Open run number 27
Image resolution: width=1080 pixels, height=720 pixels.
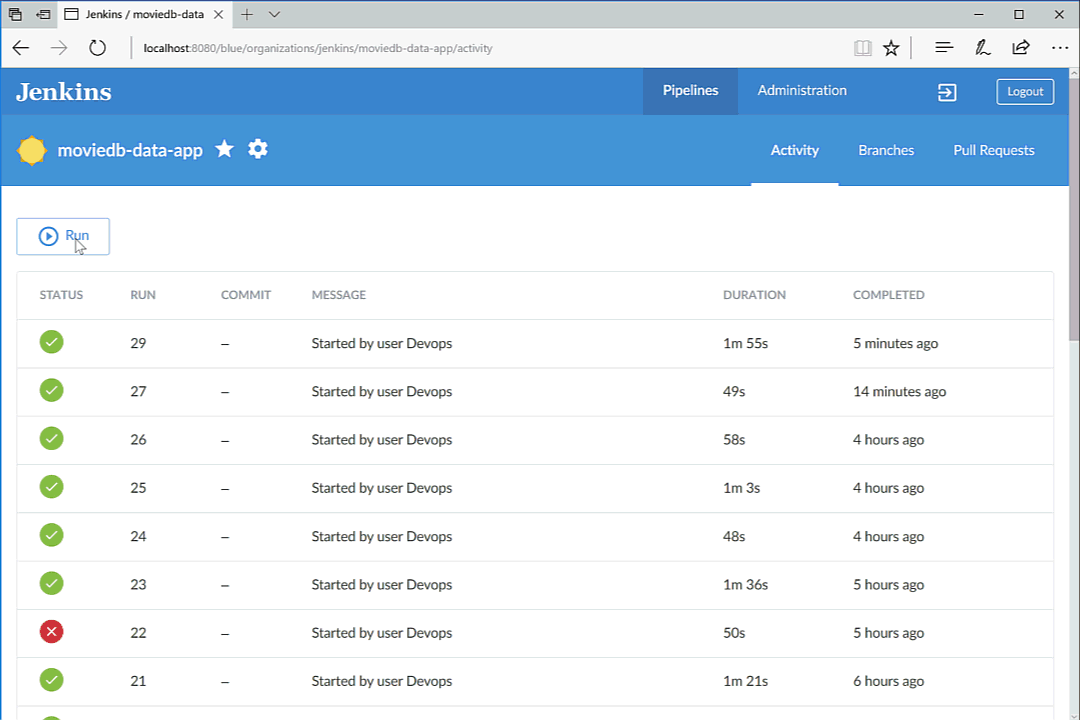tap(138, 391)
